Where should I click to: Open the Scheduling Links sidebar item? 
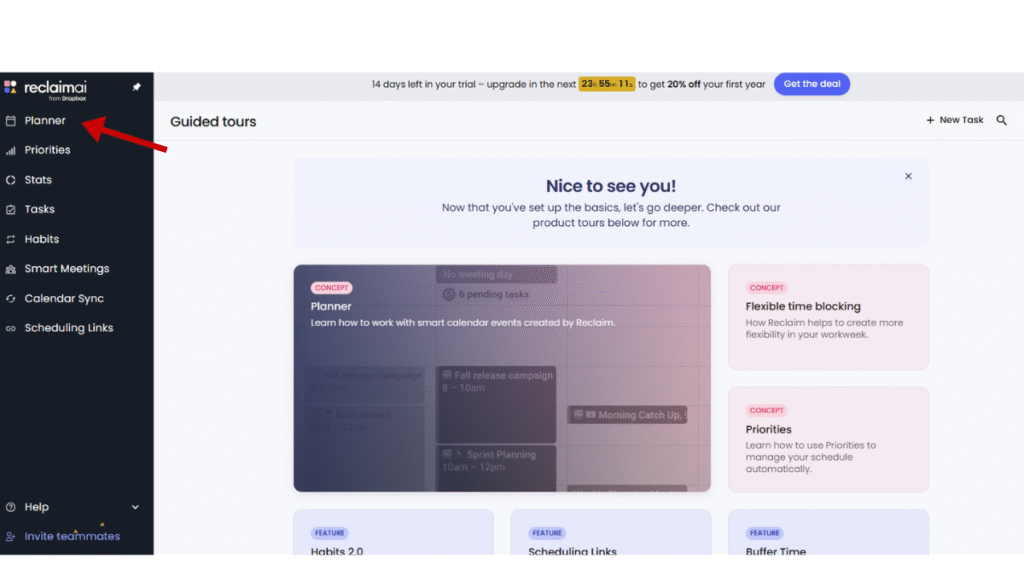click(68, 328)
